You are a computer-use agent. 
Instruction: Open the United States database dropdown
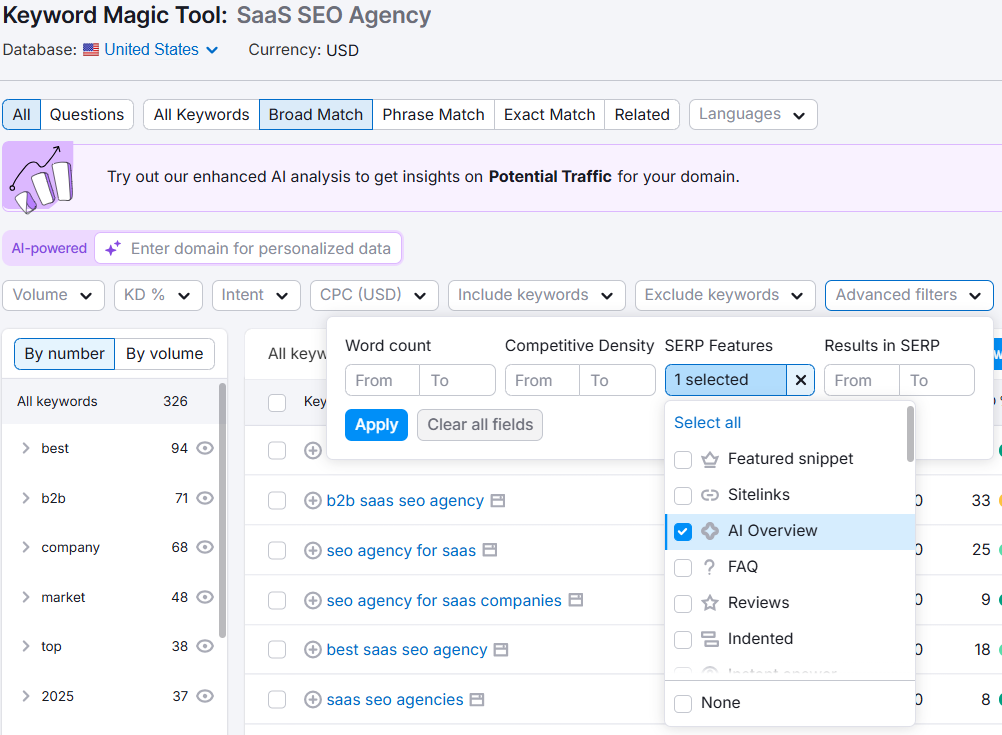151,50
